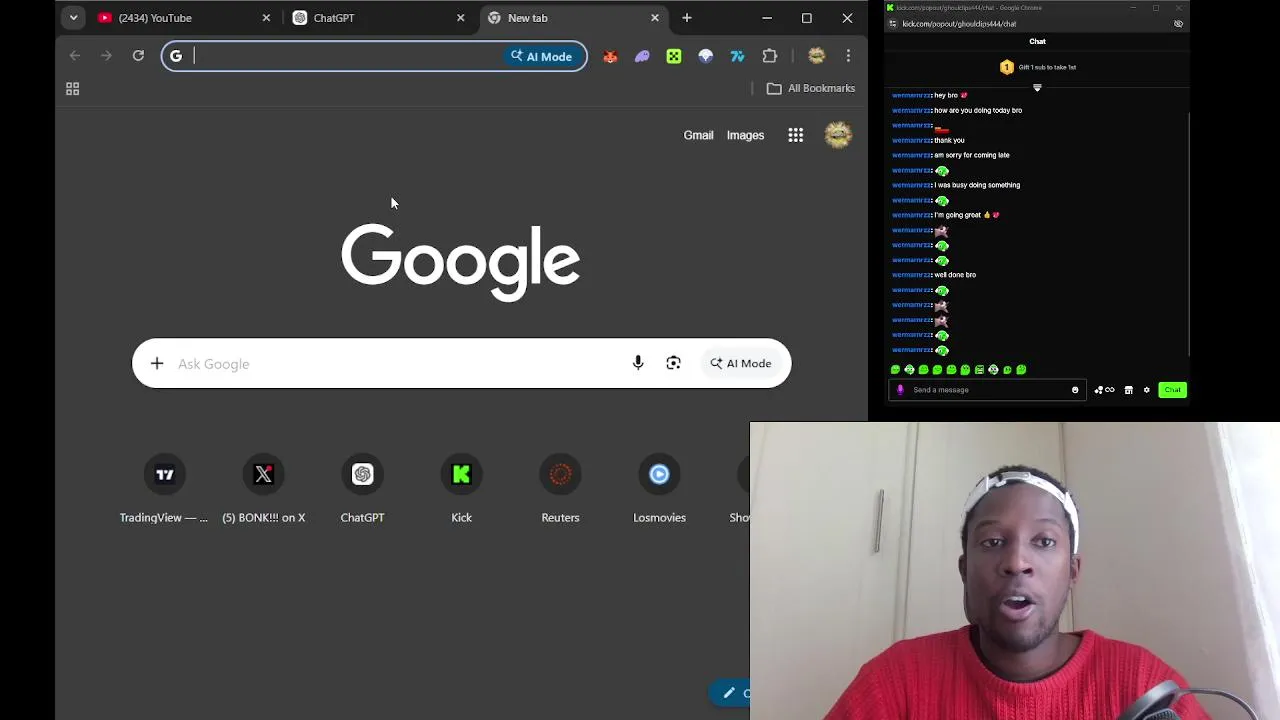Click AI Mode in the address bar
Viewport: 1280px width, 720px height.
541,56
